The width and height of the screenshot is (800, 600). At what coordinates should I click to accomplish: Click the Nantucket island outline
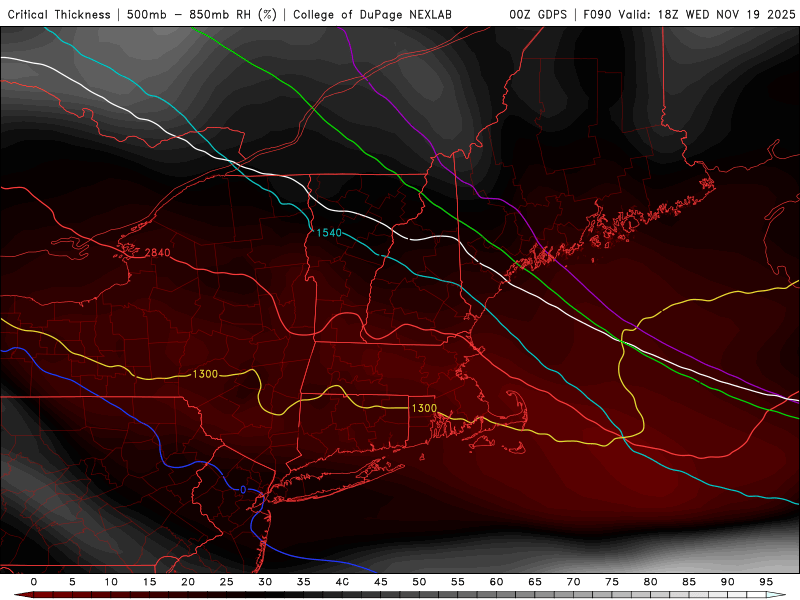(x=516, y=448)
